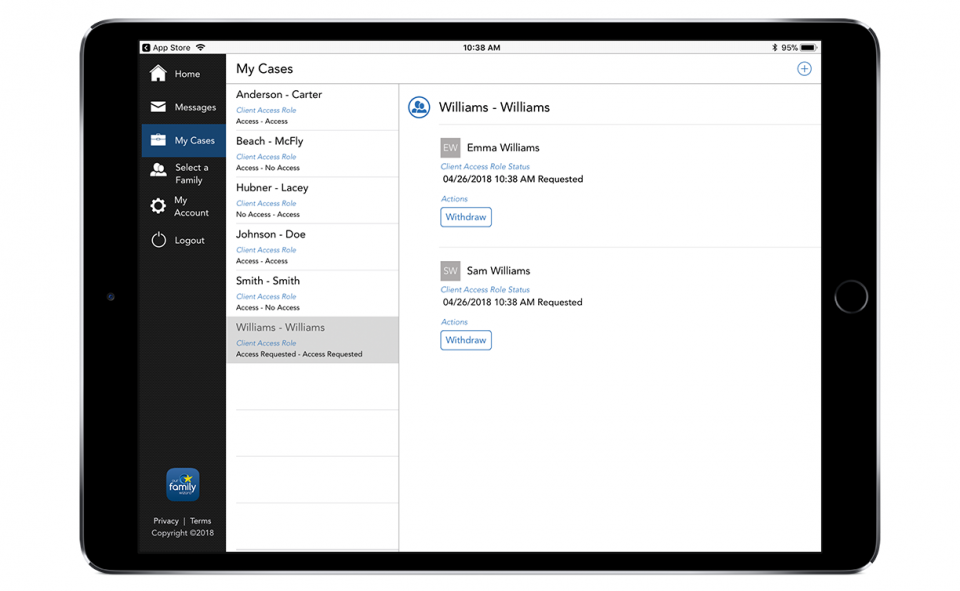
Task: Withdraw Emma Williams access request
Action: click(465, 217)
